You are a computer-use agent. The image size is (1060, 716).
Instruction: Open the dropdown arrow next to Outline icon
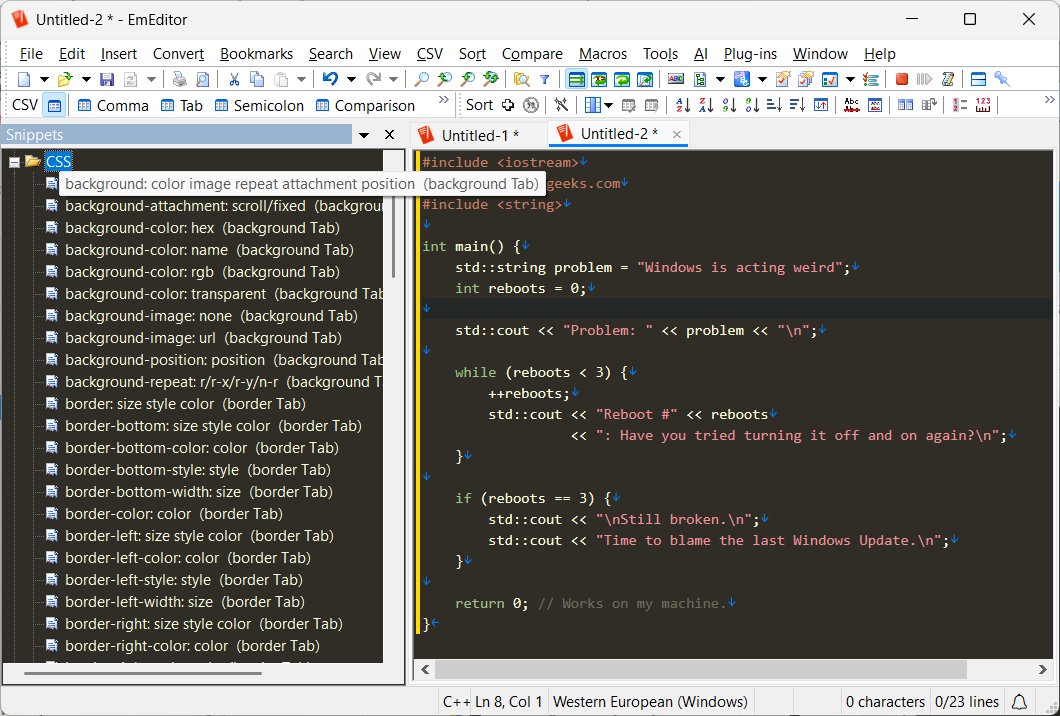(720, 79)
